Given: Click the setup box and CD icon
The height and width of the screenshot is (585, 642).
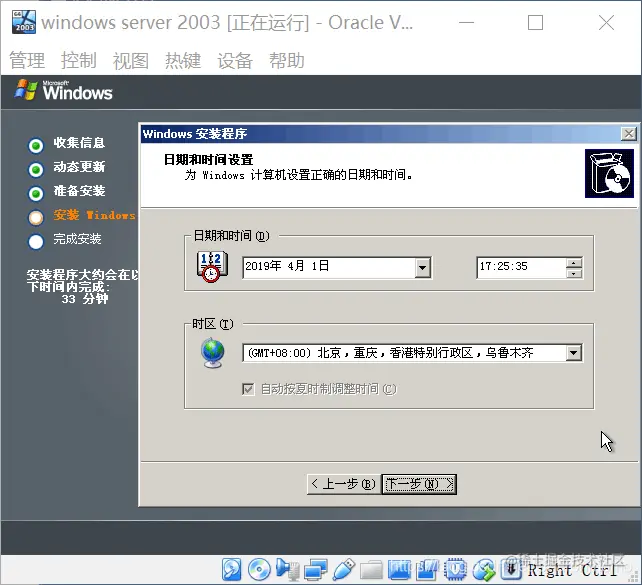Looking at the screenshot, I should tap(609, 174).
